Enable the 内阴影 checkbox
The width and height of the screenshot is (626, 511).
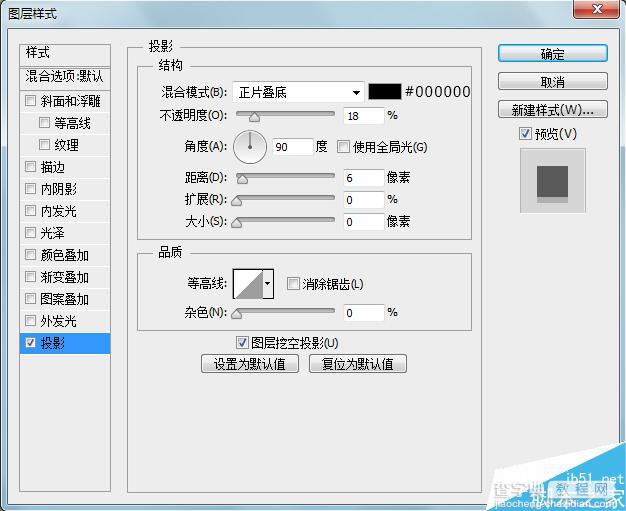coord(30,188)
